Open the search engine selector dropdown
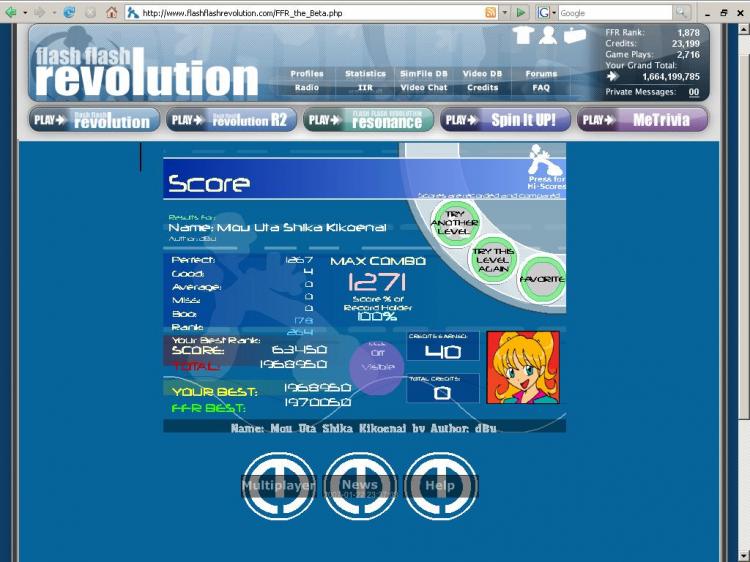The height and width of the screenshot is (562, 750). (x=546, y=13)
